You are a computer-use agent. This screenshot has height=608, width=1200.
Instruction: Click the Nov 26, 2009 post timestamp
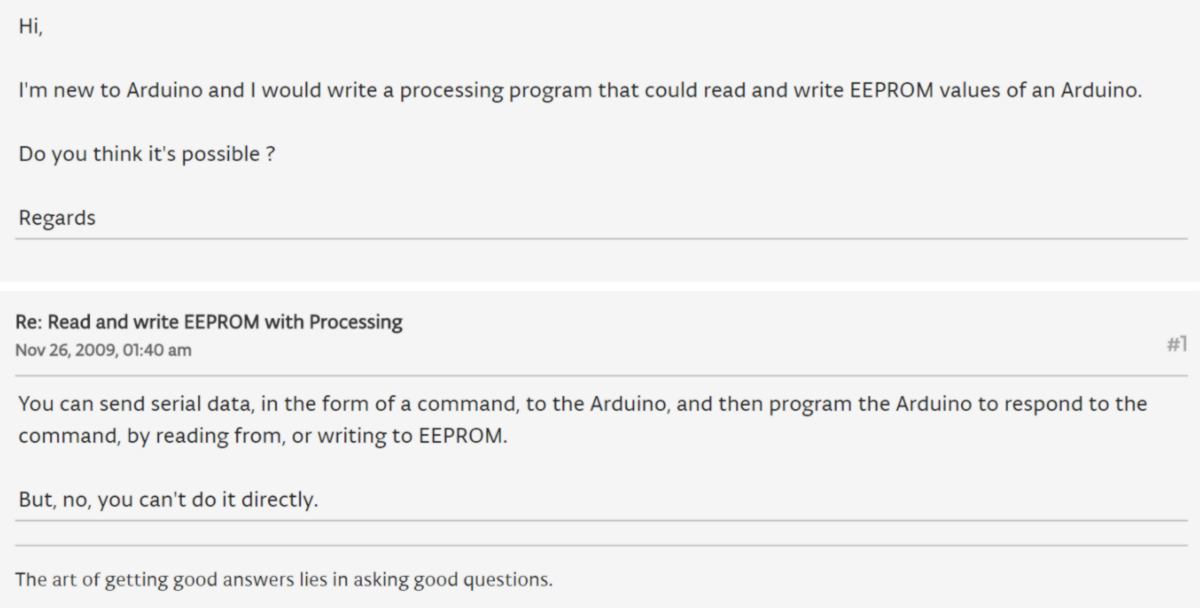[103, 350]
